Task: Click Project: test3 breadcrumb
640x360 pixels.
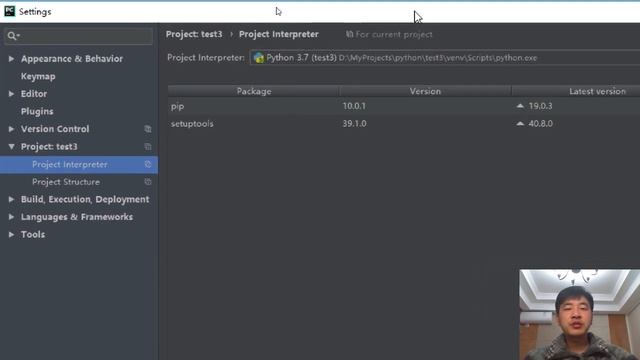Action: pyautogui.click(x=194, y=34)
